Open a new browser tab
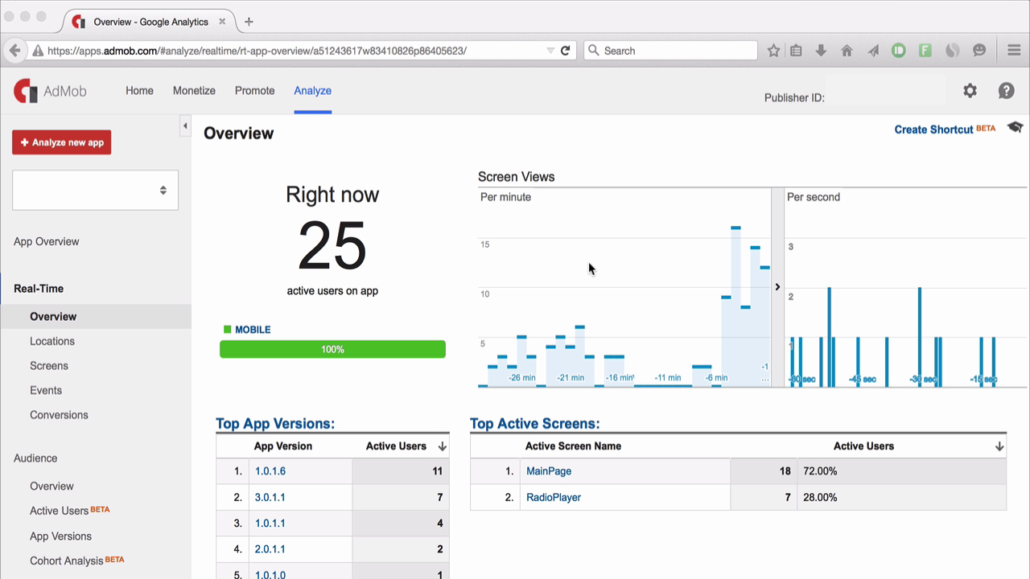This screenshot has height=579, width=1030. point(249,22)
